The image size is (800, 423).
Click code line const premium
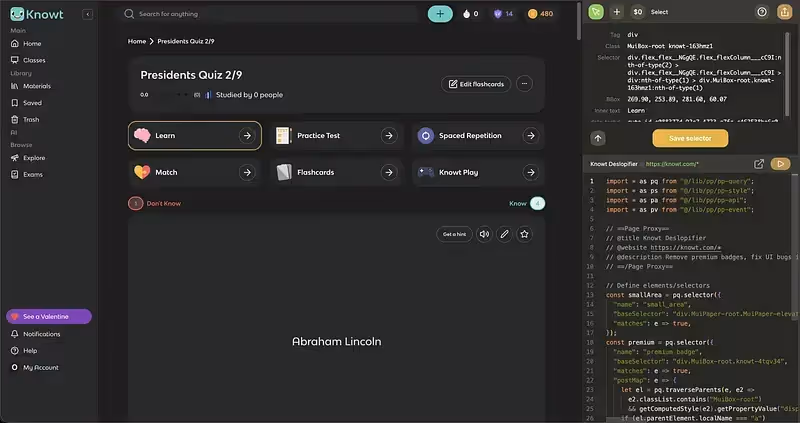point(660,342)
